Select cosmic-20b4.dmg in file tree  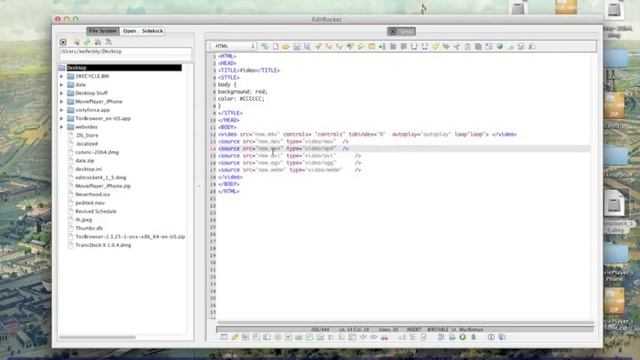(x=97, y=152)
